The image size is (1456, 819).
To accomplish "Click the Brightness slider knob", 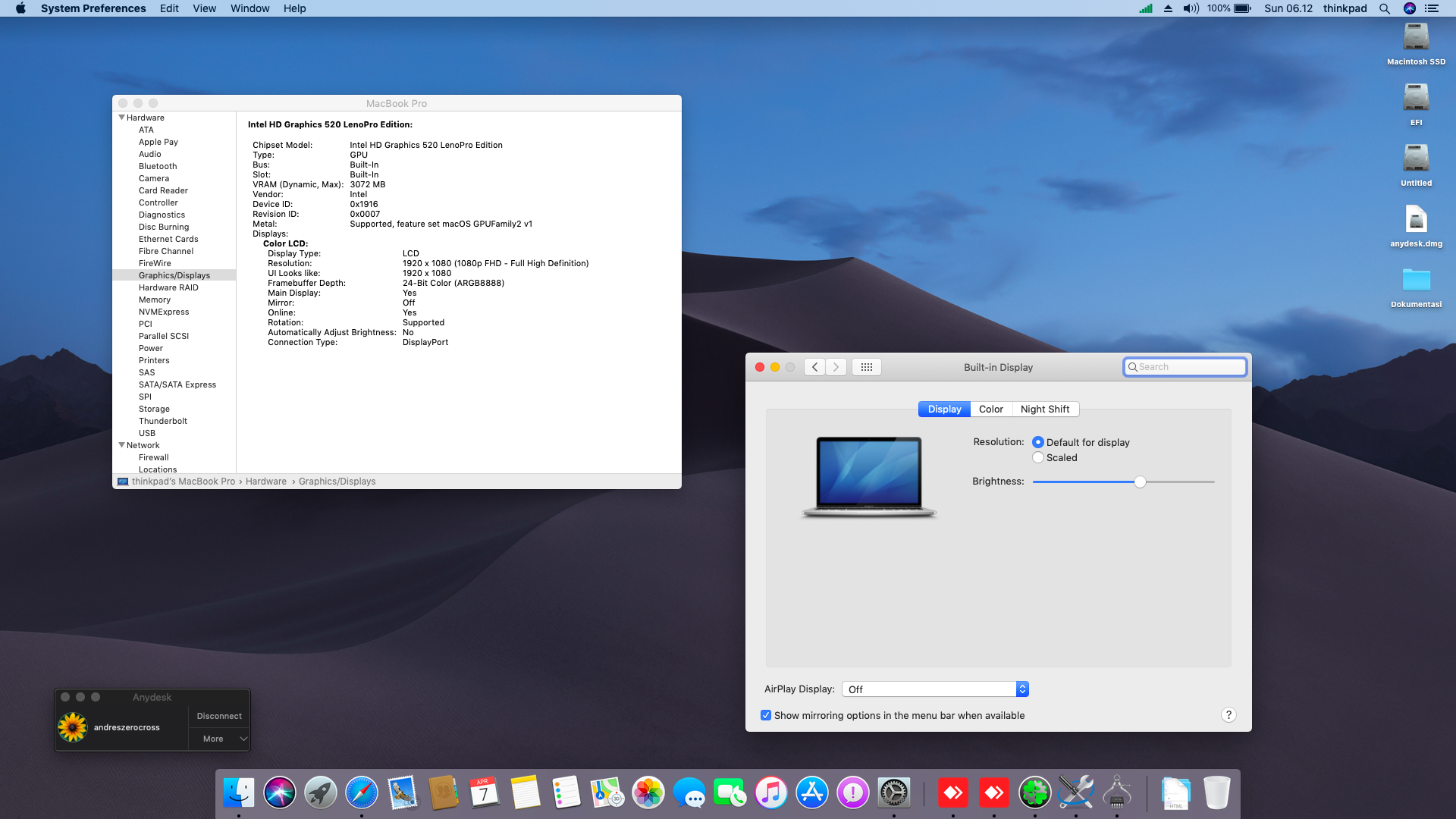I will point(1140,482).
